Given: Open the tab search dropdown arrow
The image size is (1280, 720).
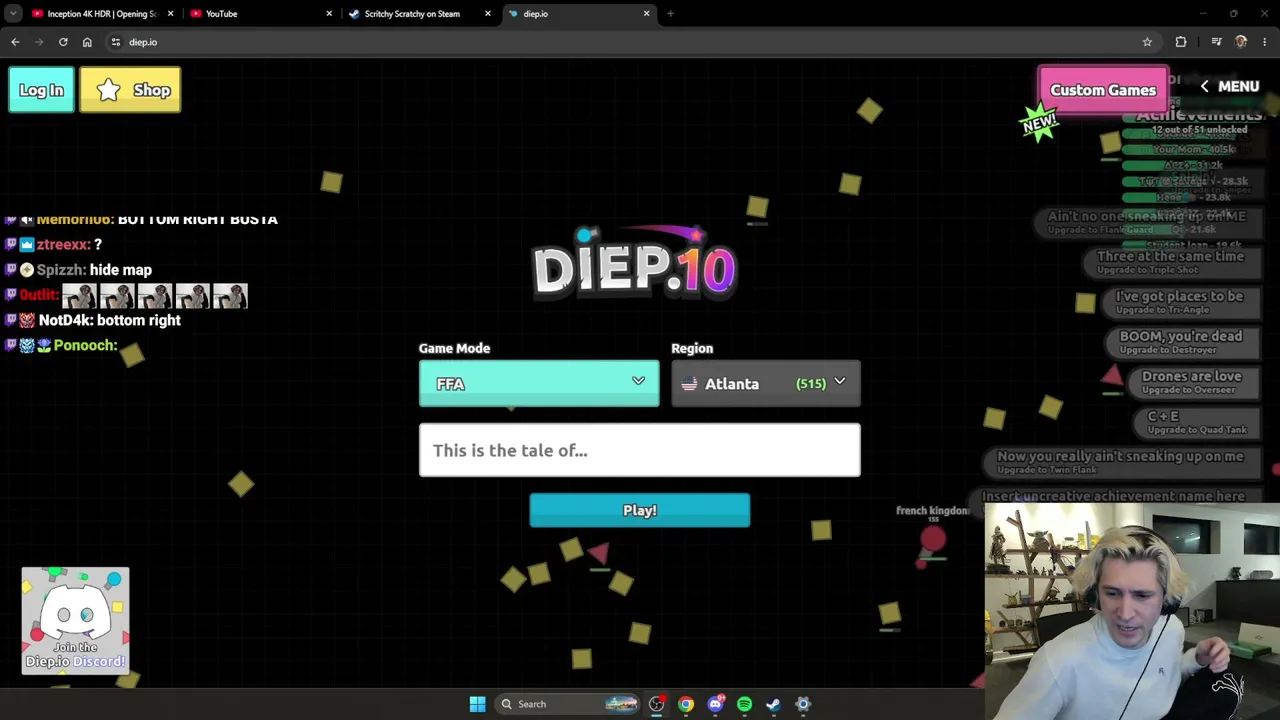Looking at the screenshot, I should tap(13, 14).
